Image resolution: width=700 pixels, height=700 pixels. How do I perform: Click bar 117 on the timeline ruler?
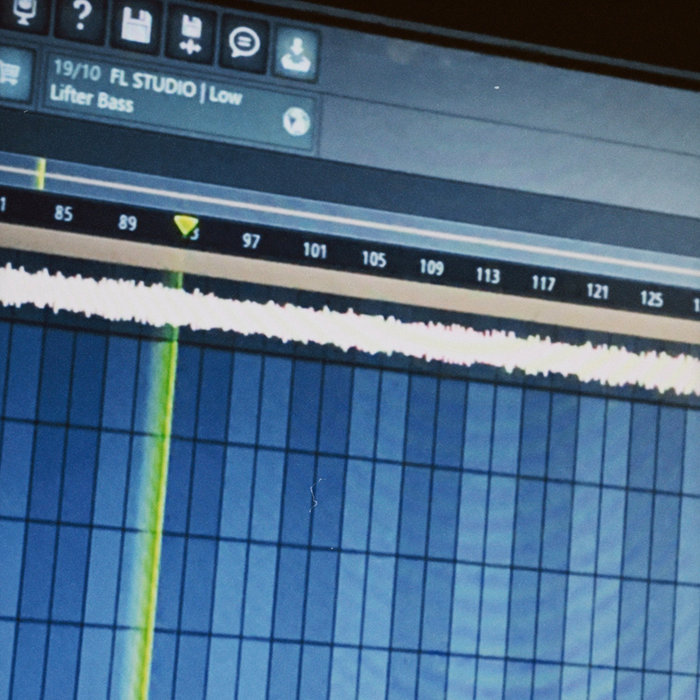(543, 283)
